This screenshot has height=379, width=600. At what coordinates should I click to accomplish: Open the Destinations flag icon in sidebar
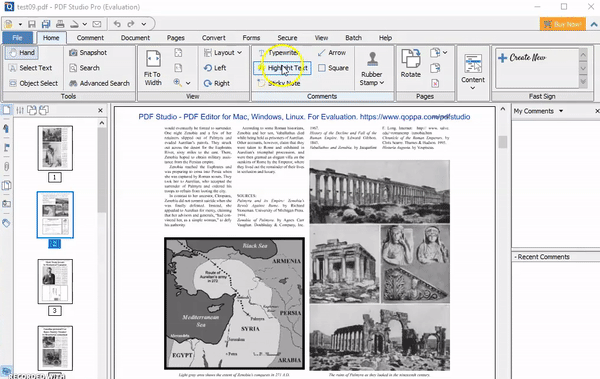coord(7,147)
